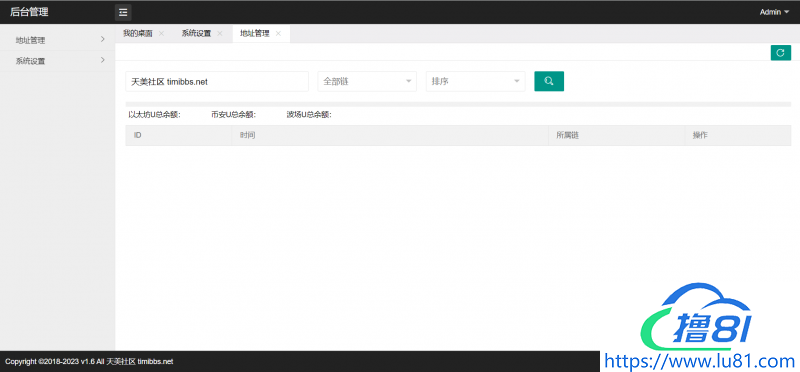The height and width of the screenshot is (372, 800).
Task: Click the 后台管理 header title
Action: [29, 12]
